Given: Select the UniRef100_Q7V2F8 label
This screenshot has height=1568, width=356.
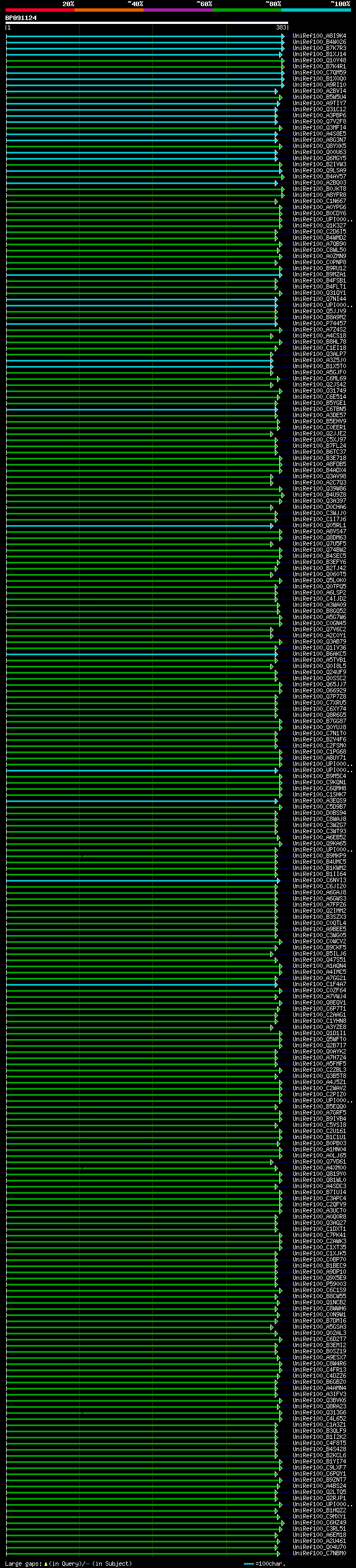Looking at the screenshot, I should coord(319,122).
